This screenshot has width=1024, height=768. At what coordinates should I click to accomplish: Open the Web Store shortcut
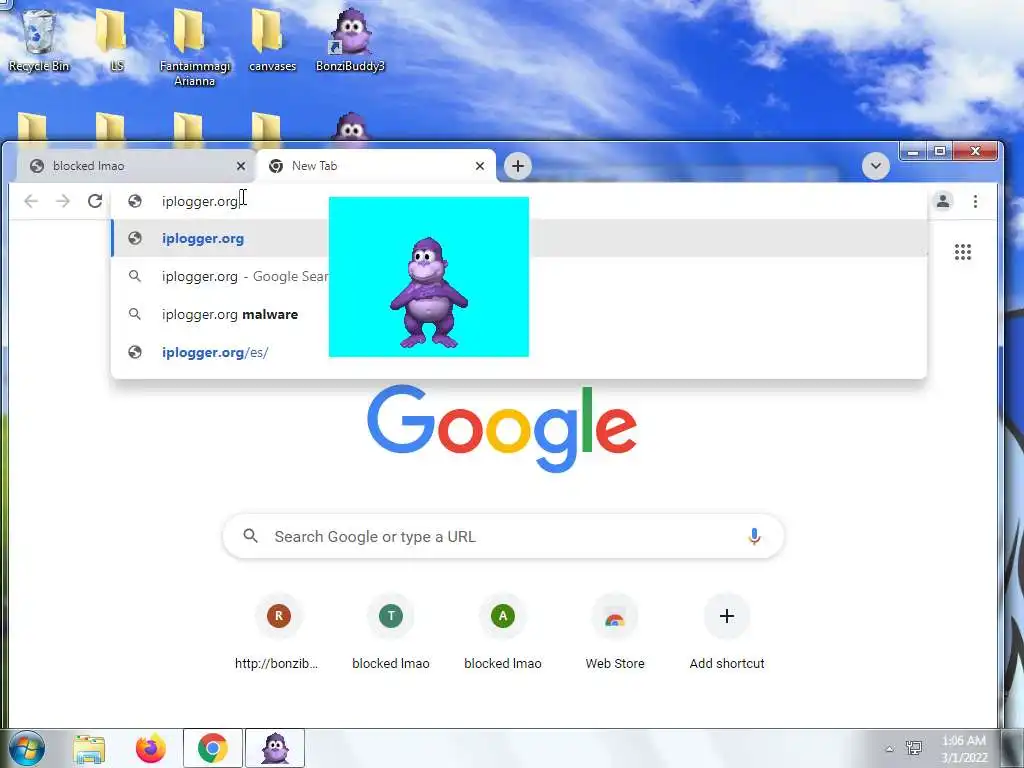click(x=615, y=632)
